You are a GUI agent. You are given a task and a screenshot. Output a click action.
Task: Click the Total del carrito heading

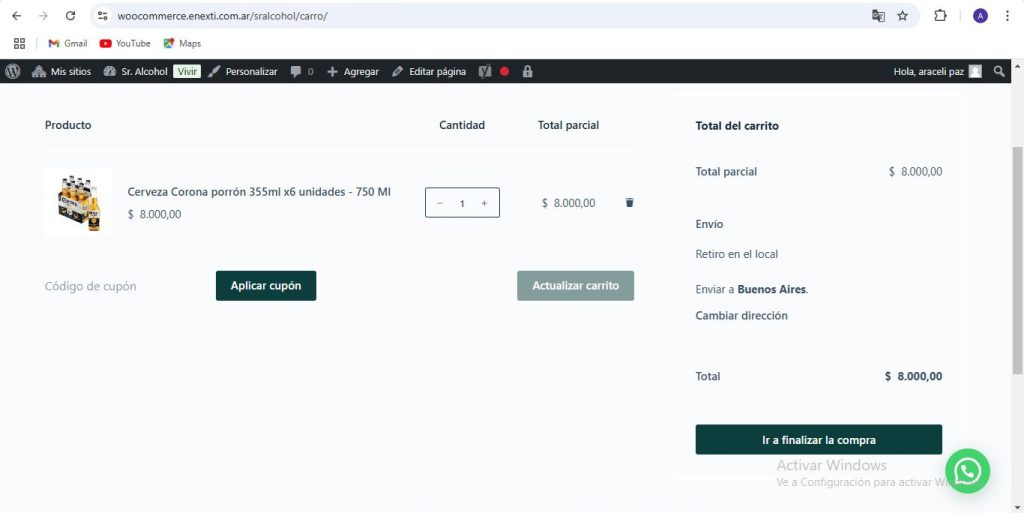coord(737,126)
